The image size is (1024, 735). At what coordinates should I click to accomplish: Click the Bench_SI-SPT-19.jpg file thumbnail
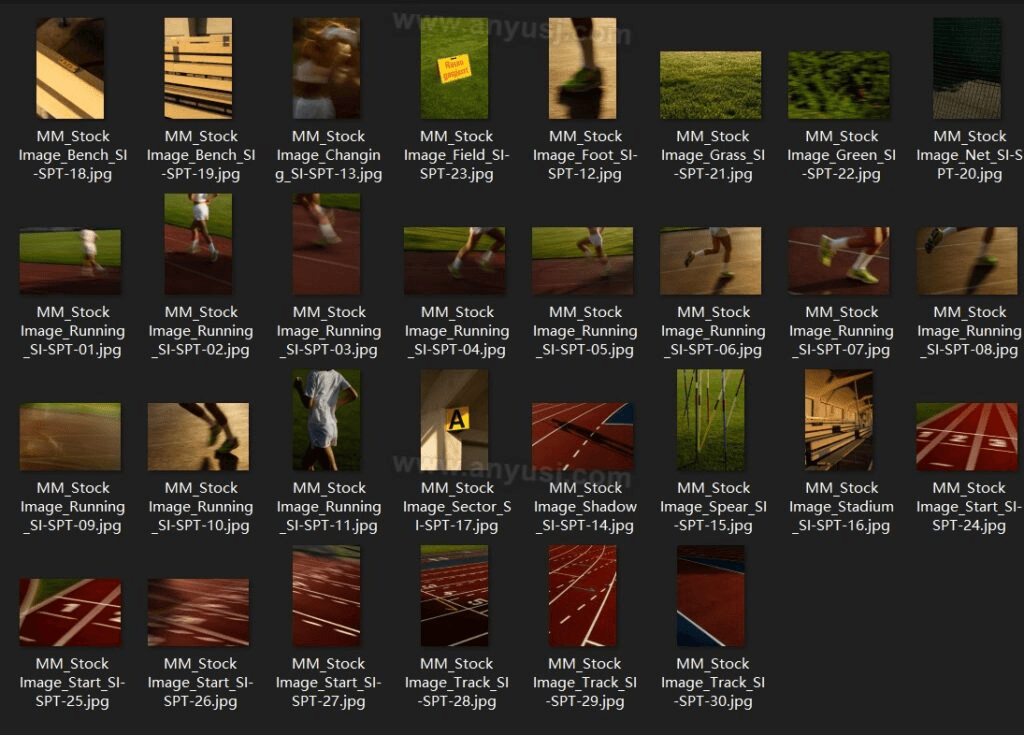[x=198, y=68]
